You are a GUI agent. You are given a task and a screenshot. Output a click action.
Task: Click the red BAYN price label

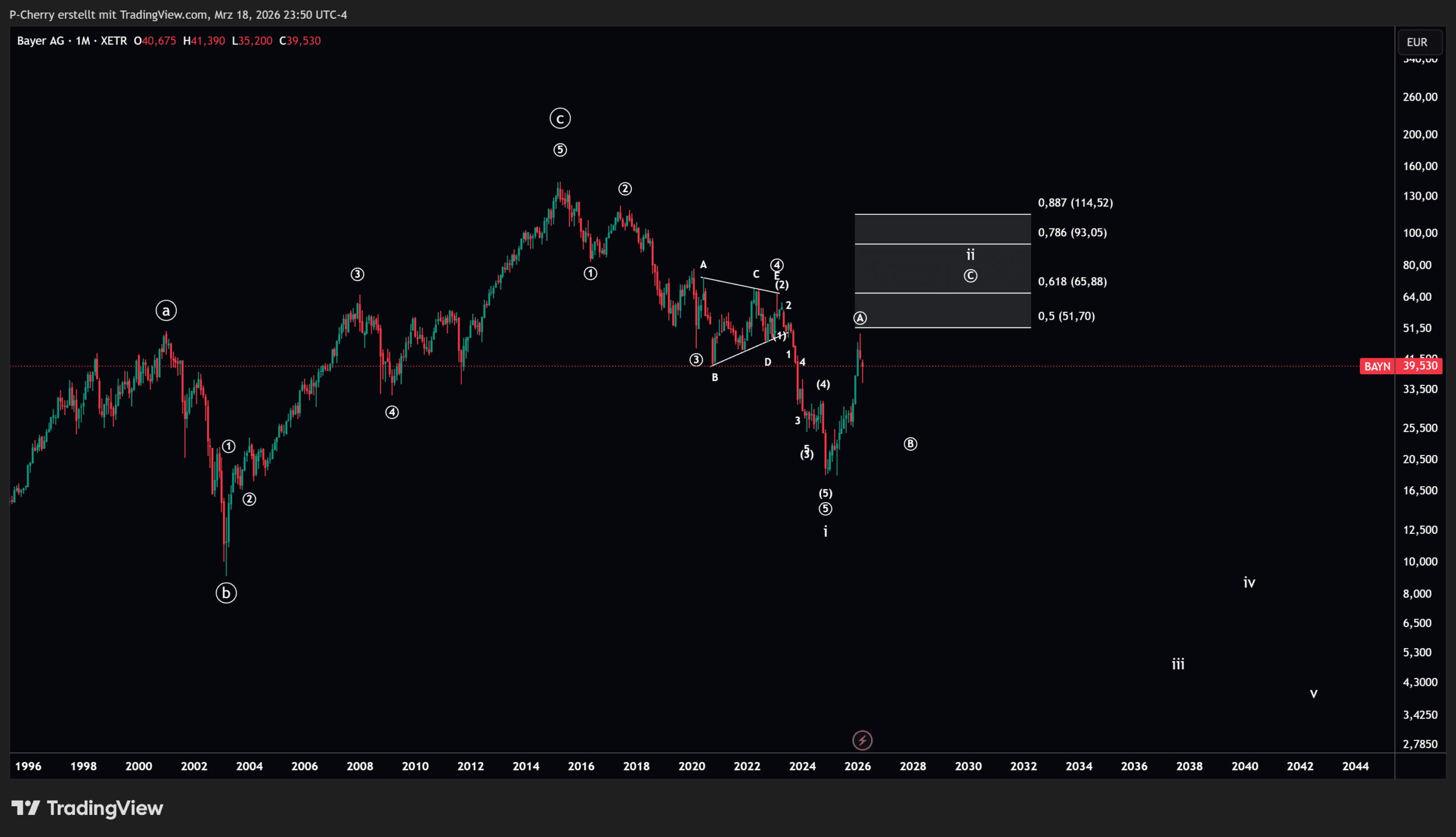click(1377, 366)
